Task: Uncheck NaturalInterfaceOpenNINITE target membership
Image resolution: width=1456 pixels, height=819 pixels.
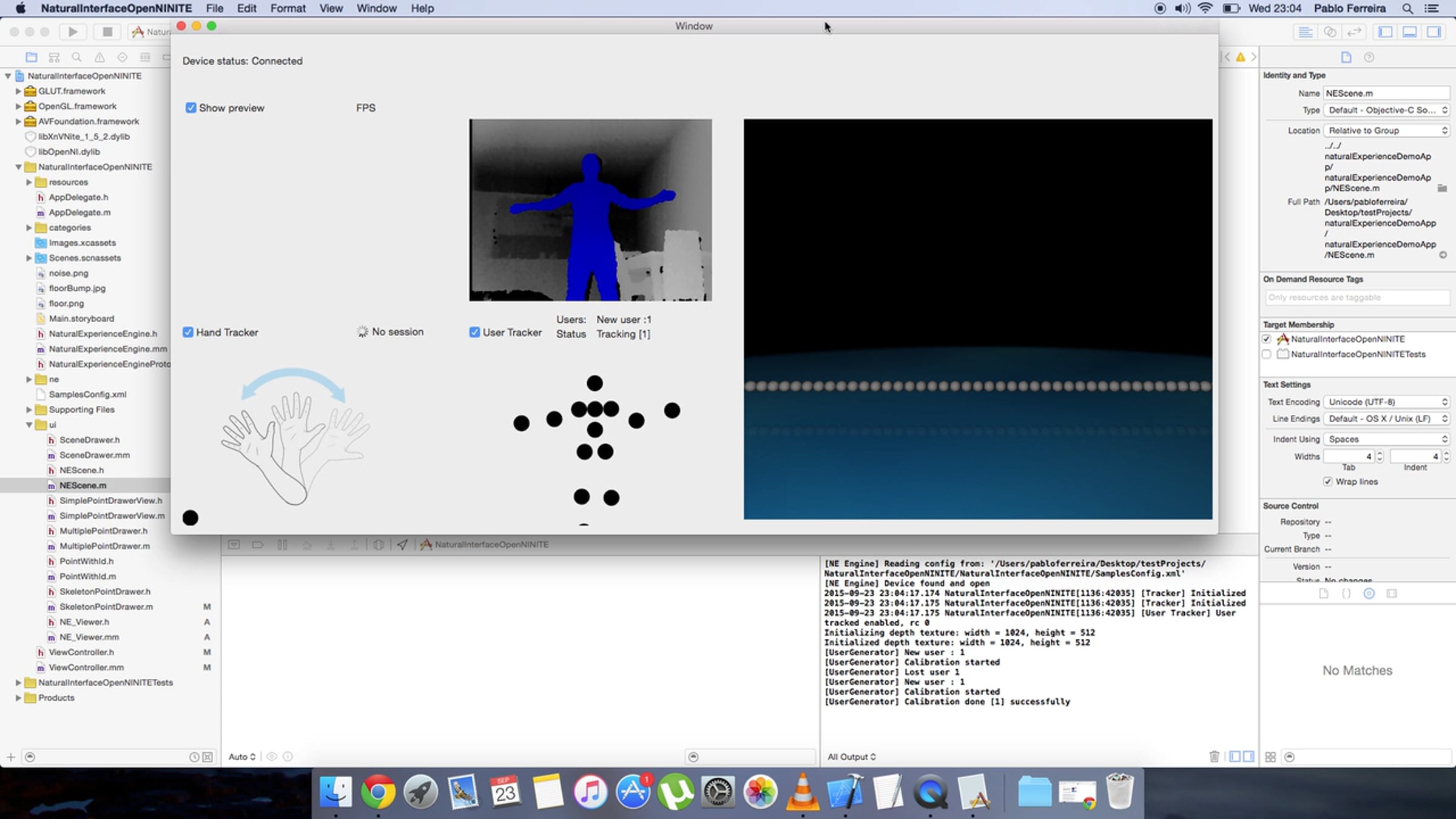Action: 1267,339
